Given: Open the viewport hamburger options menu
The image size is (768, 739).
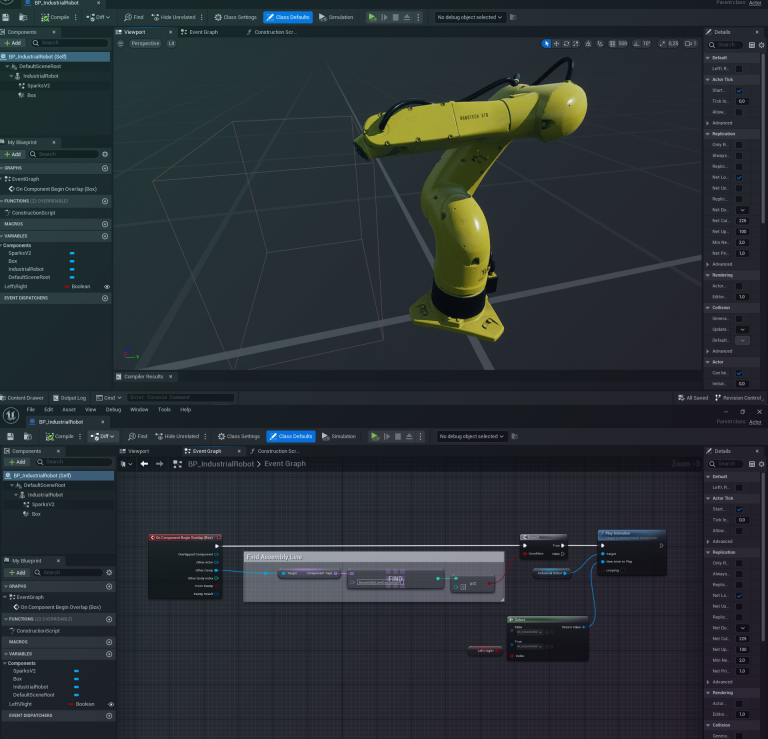Looking at the screenshot, I should [x=120, y=44].
